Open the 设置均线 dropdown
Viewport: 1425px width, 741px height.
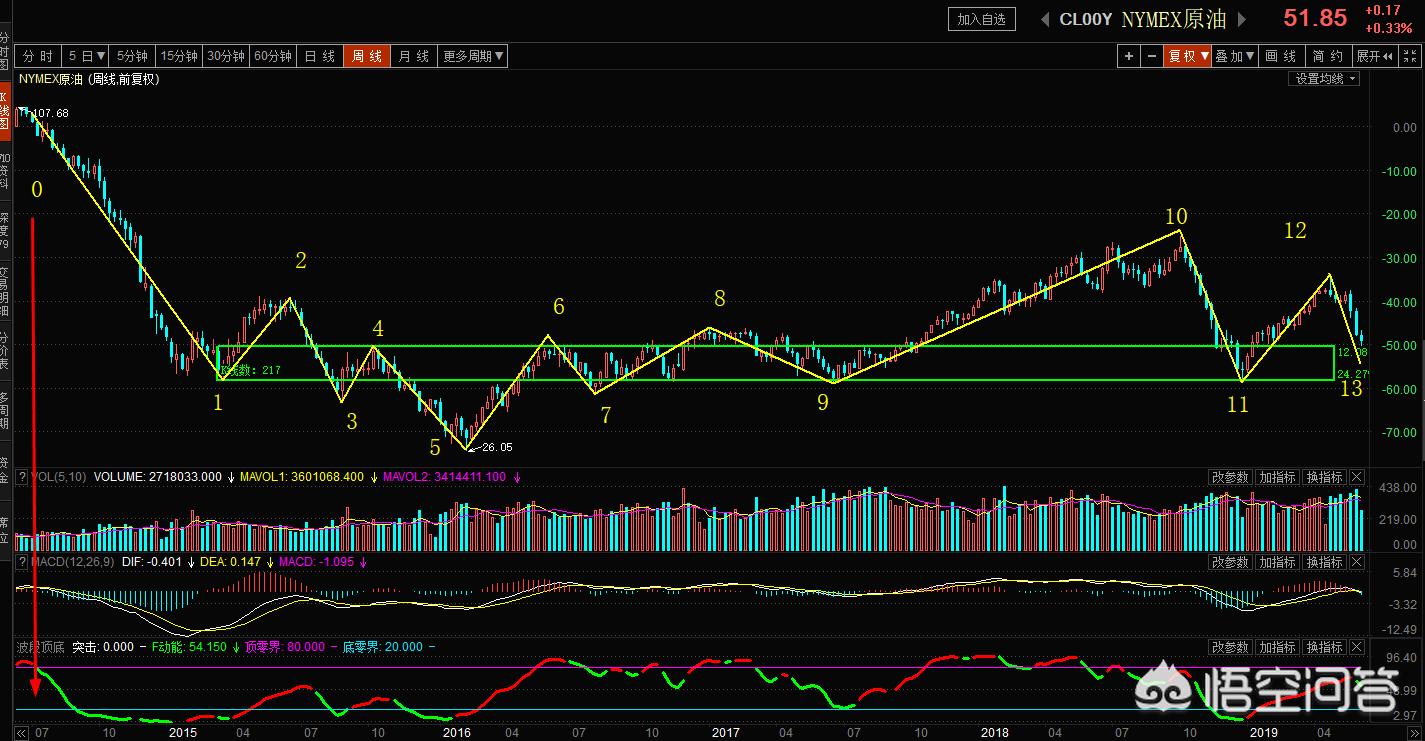click(1325, 79)
